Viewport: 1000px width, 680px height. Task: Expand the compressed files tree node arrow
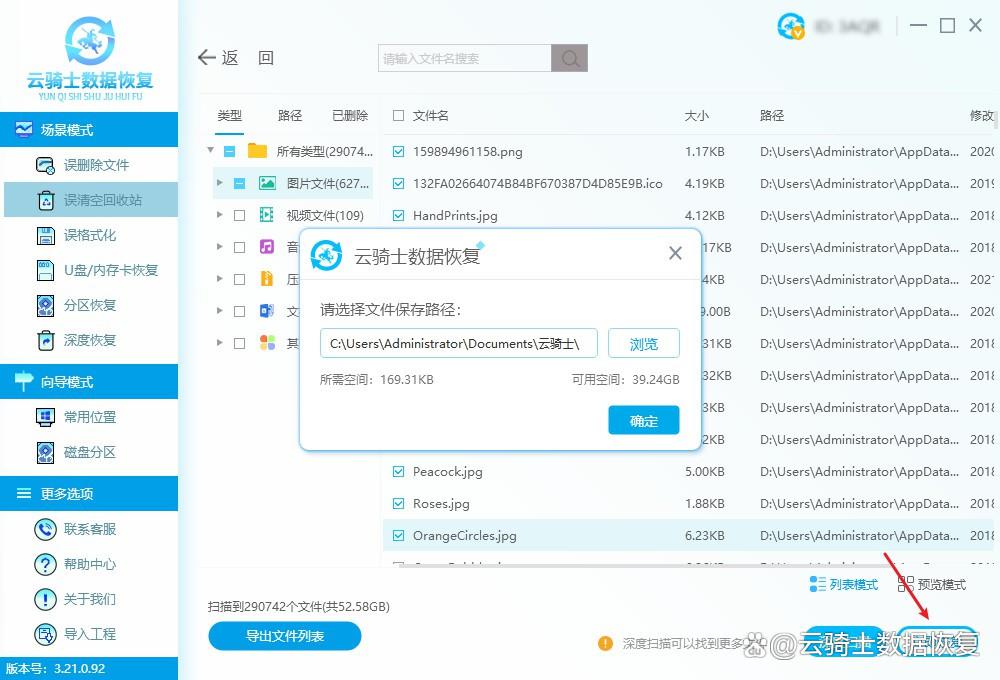tap(219, 279)
